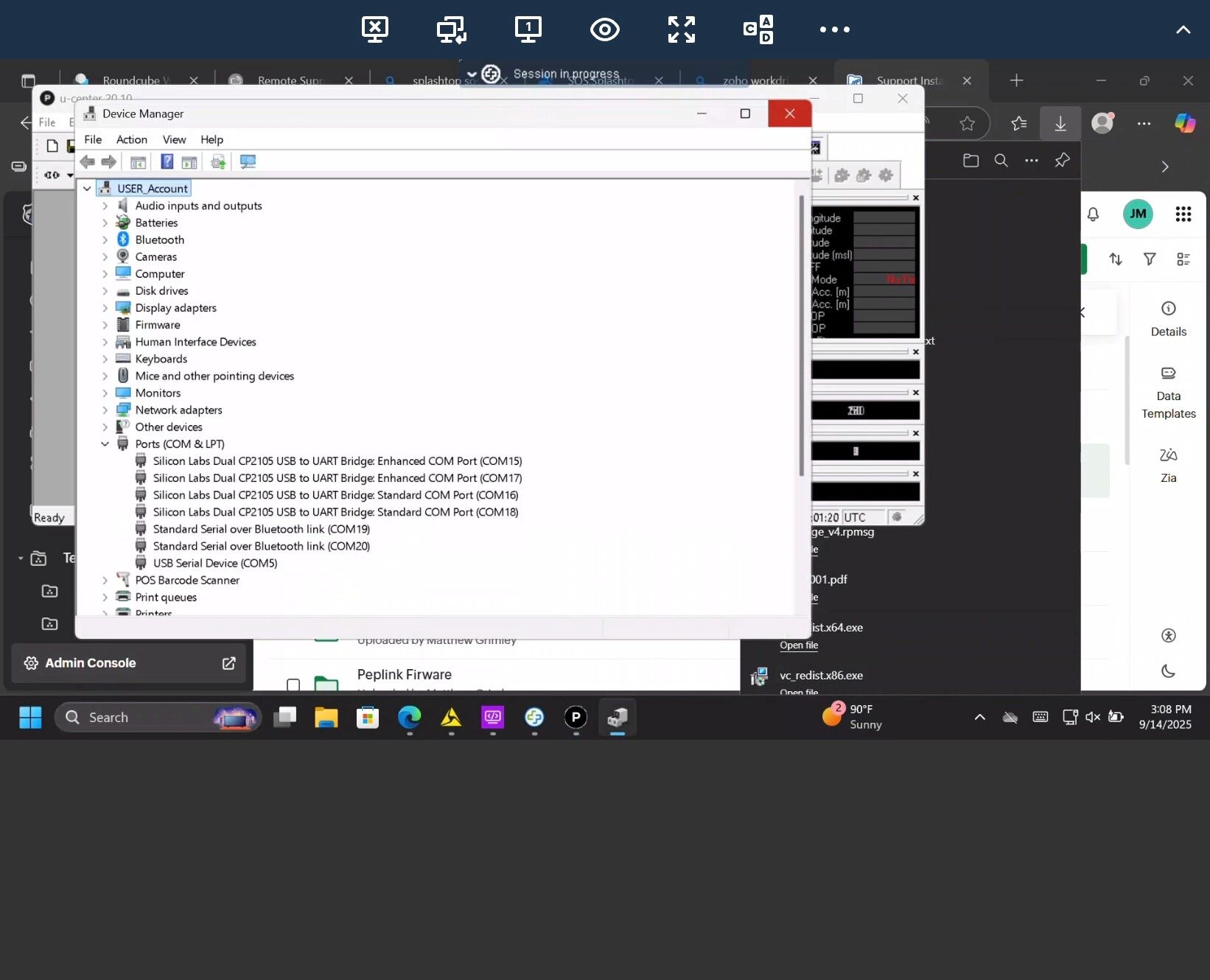
Task: Click the Back arrow in Device Manager toolbar
Action: [88, 162]
